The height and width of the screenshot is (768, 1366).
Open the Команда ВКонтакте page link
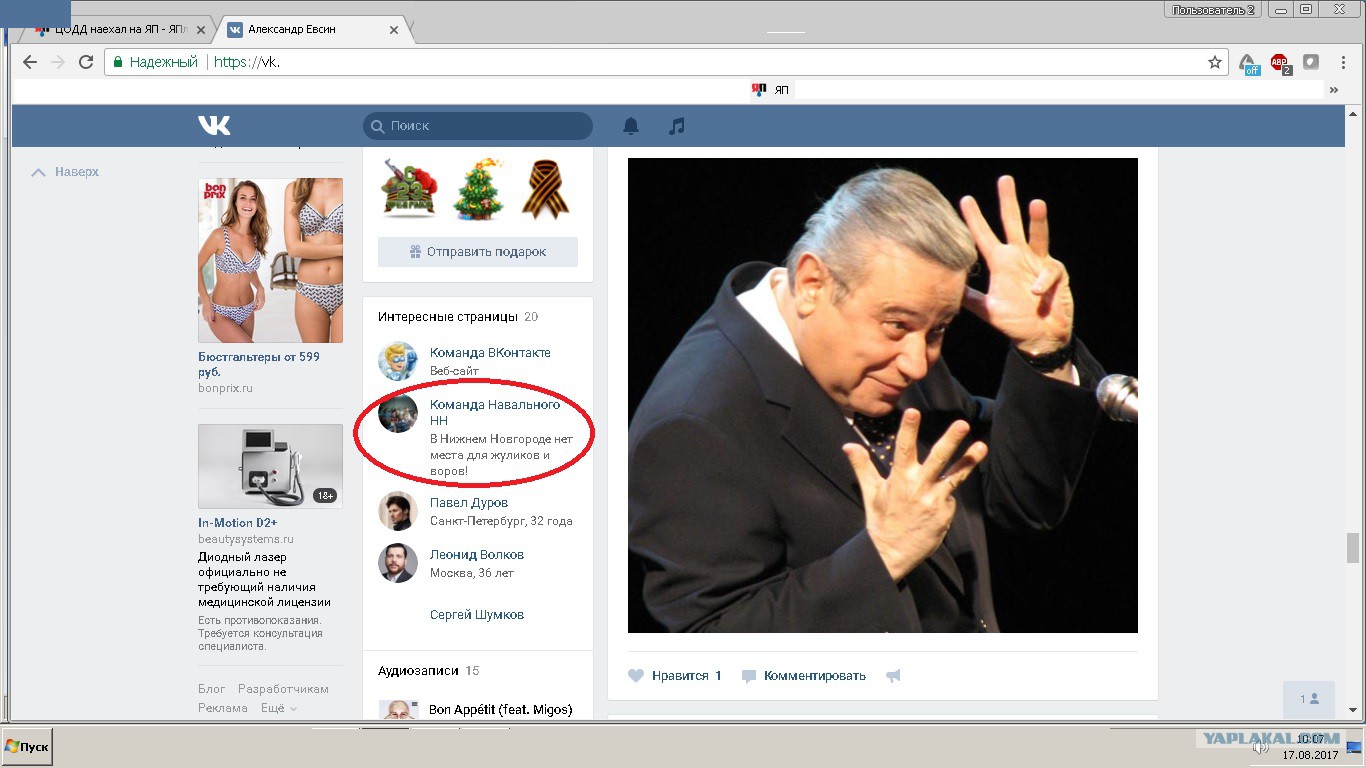[490, 353]
